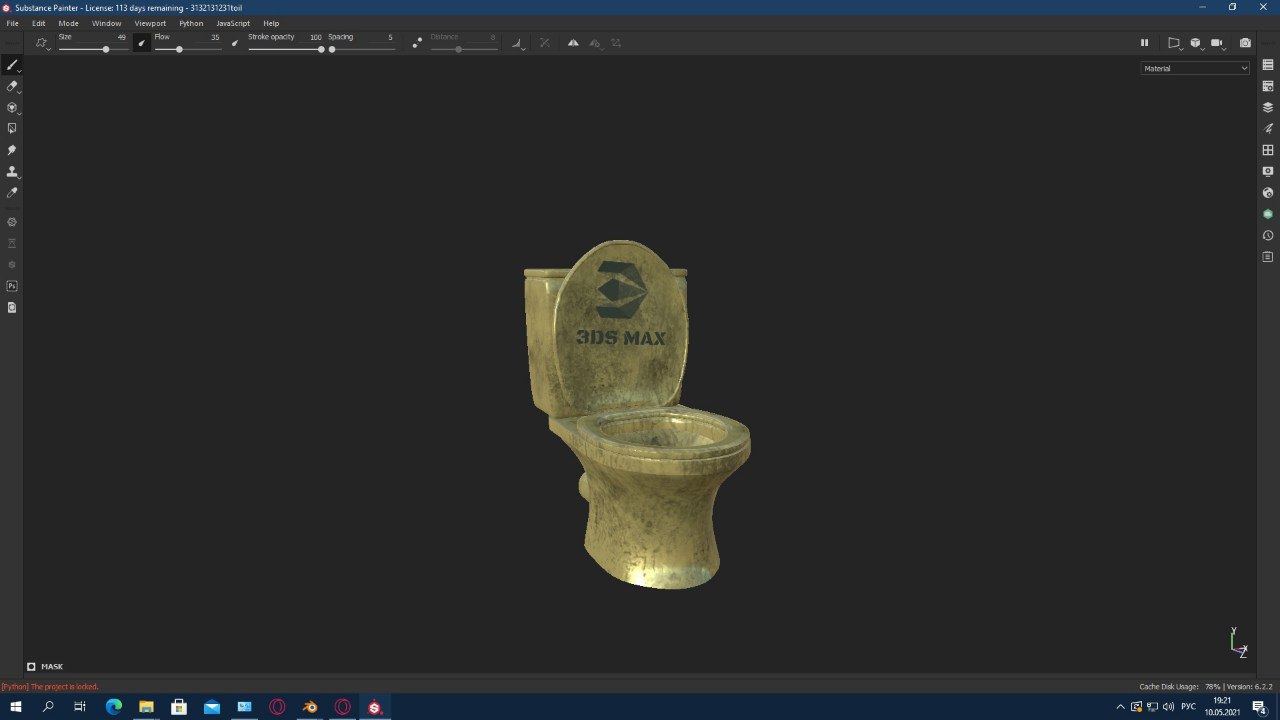The width and height of the screenshot is (1280, 720).
Task: Click the brush icon beside Flow slider
Action: click(x=235, y=43)
